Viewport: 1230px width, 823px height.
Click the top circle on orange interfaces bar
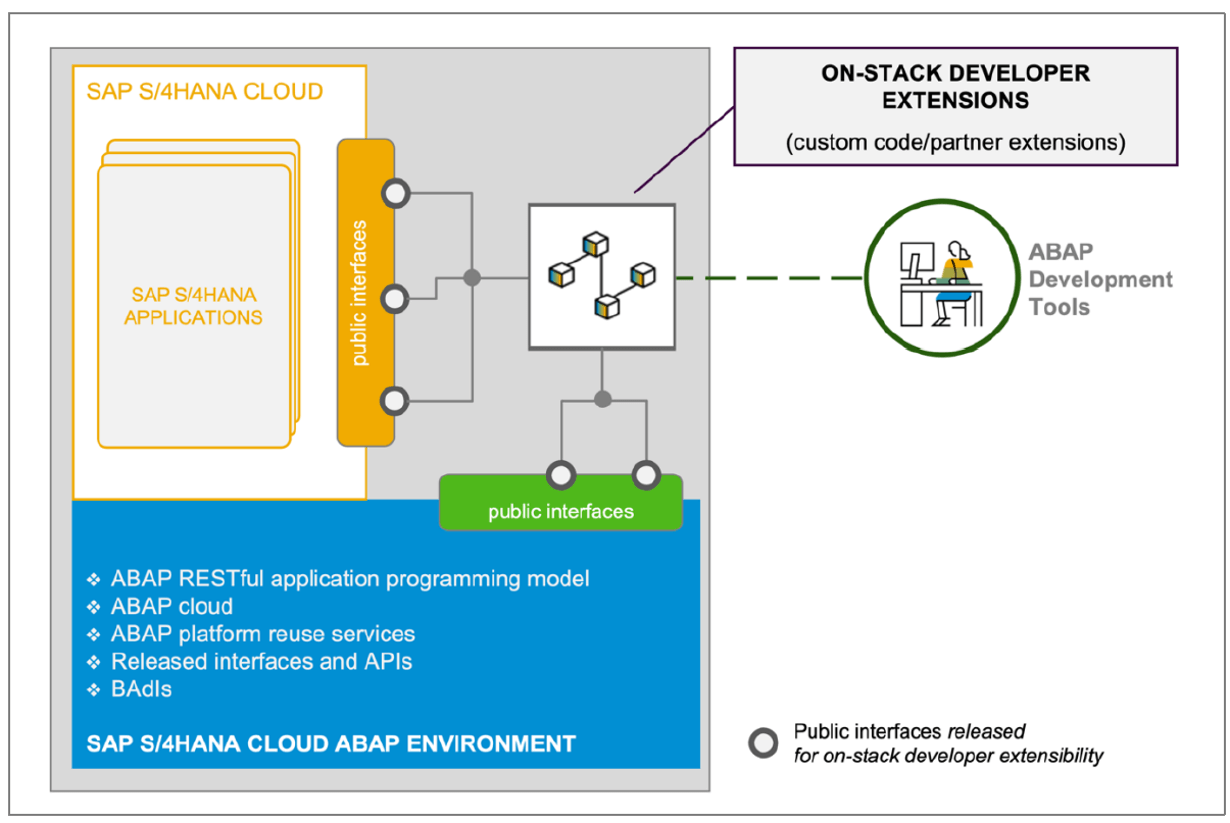(x=396, y=194)
